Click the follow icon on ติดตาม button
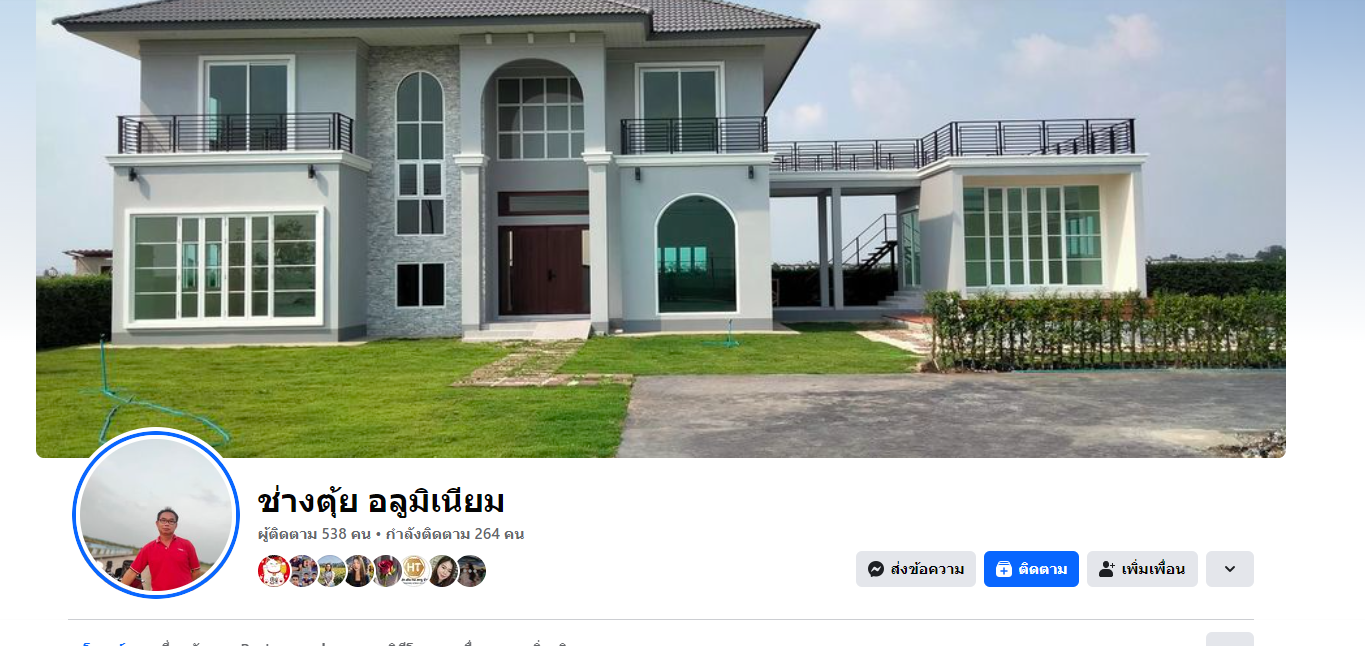This screenshot has width=1365, height=646. coord(1004,569)
